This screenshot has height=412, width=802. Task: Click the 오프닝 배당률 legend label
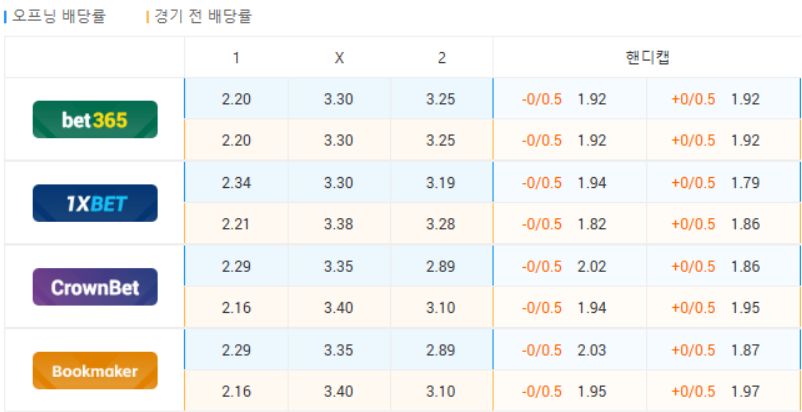59,17
